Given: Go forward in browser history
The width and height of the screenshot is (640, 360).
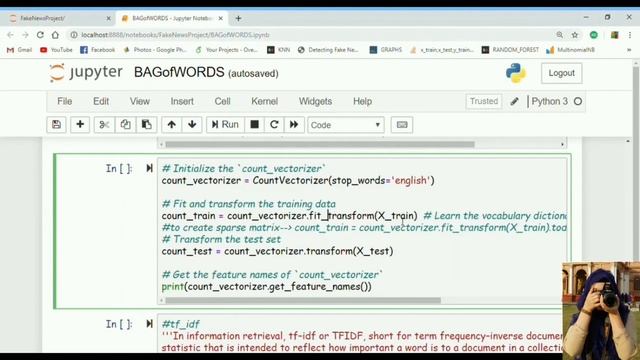Looking at the screenshot, I should coord(25,35).
